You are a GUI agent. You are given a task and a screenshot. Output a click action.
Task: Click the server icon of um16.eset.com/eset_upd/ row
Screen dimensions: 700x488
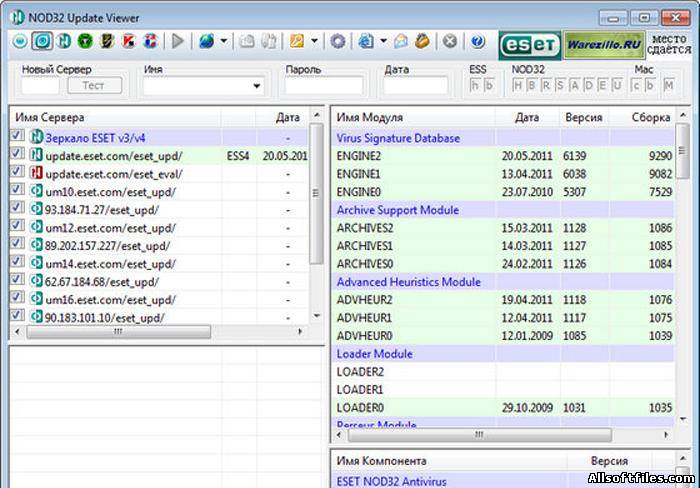(x=36, y=299)
